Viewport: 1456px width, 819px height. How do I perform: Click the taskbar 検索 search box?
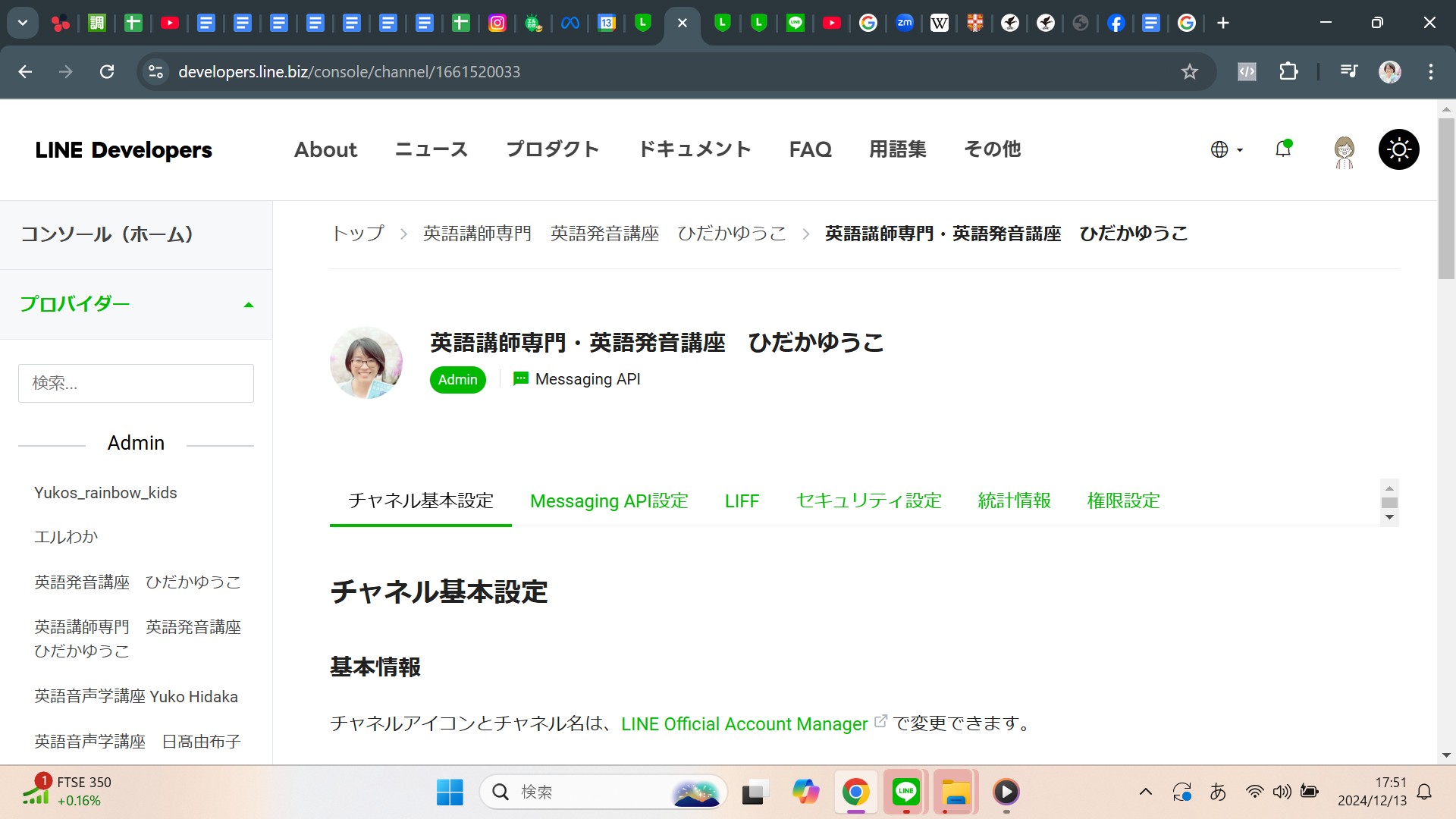pos(603,792)
